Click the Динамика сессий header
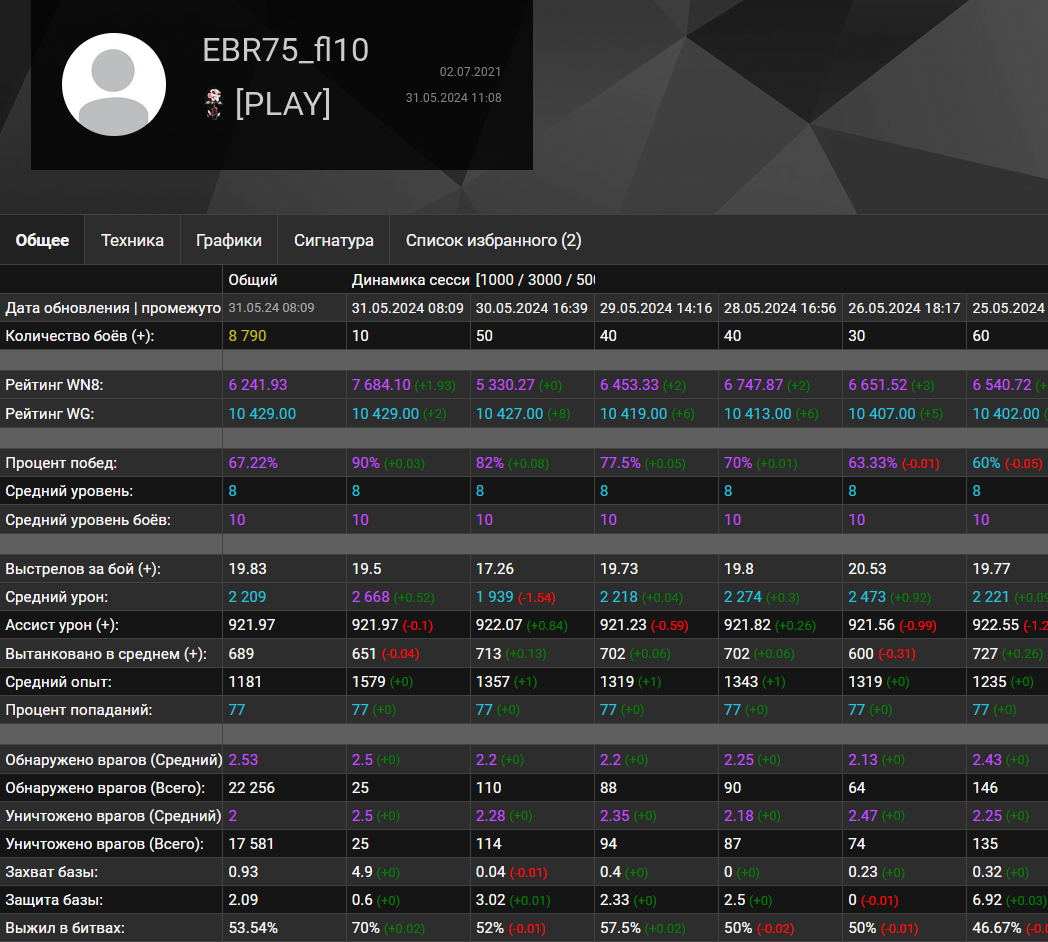 click(410, 279)
